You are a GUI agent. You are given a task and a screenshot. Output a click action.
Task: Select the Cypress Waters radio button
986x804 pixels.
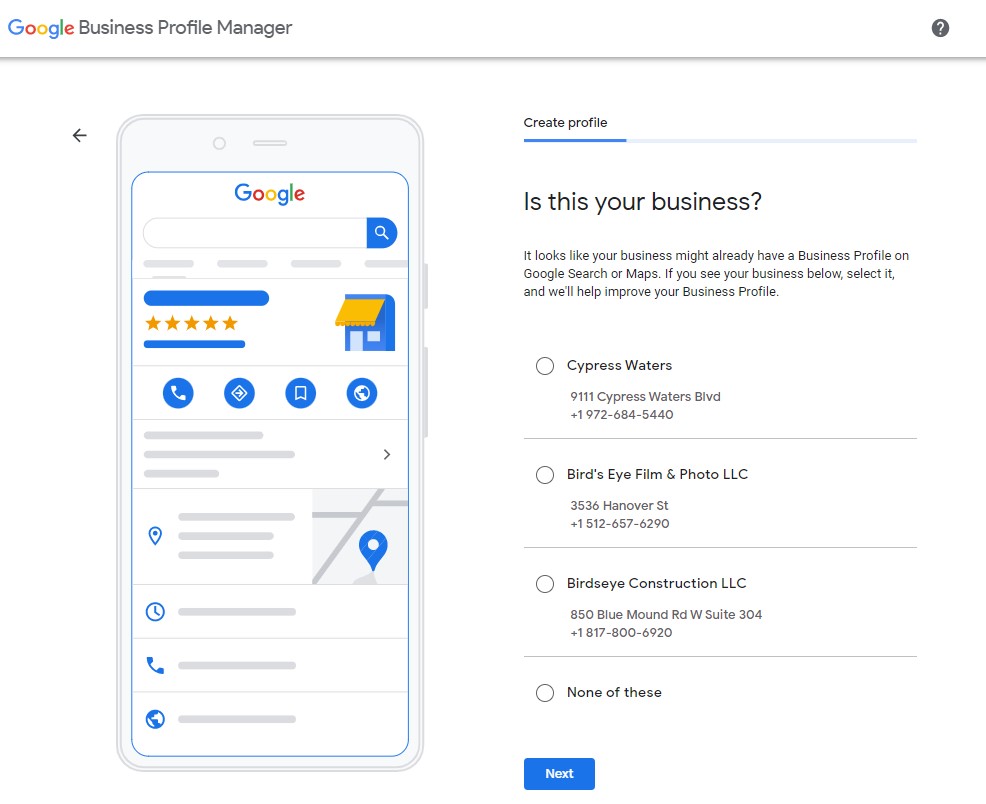click(545, 366)
